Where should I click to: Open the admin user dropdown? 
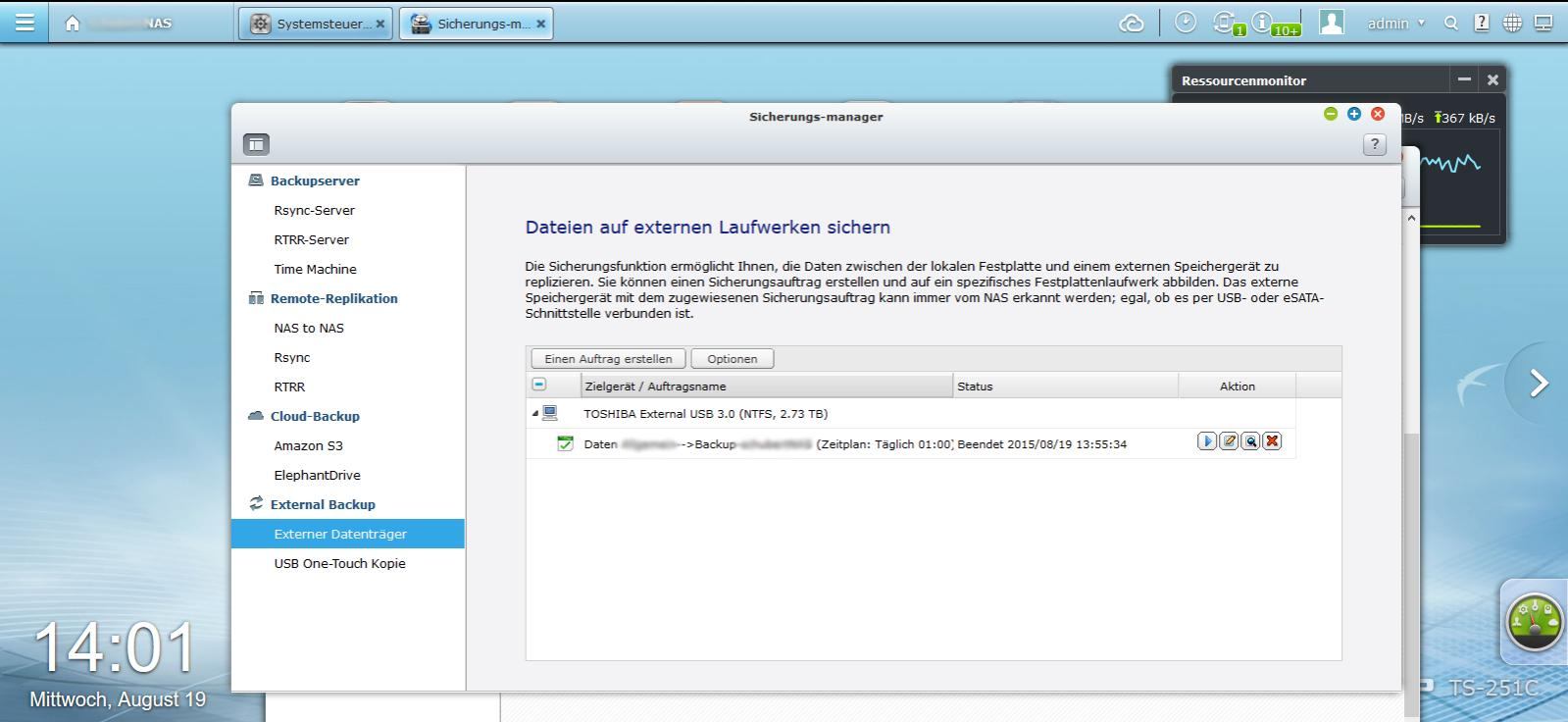1396,24
